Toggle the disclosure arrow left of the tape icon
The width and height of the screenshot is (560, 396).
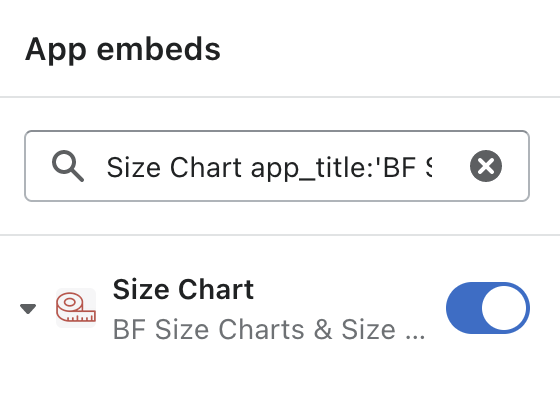pyautogui.click(x=28, y=309)
